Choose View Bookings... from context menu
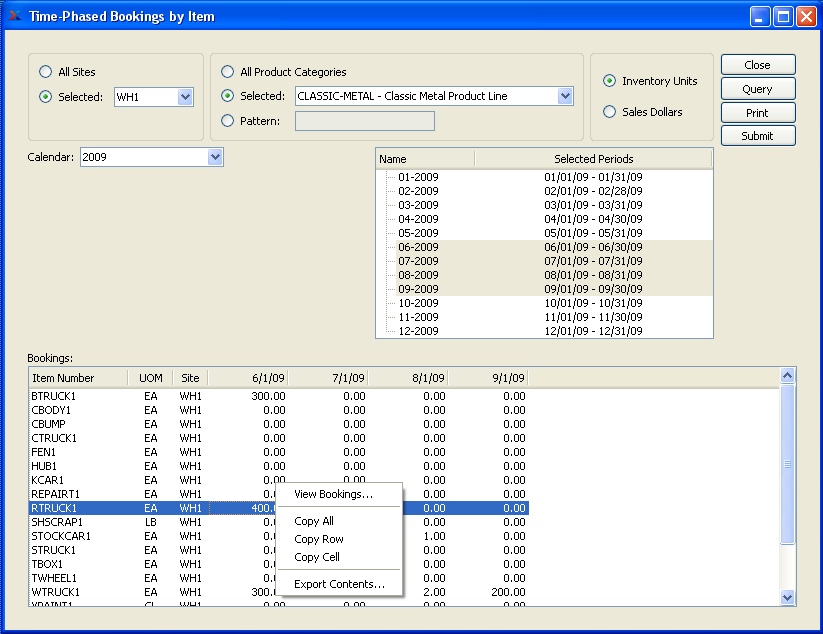 pyautogui.click(x=333, y=494)
